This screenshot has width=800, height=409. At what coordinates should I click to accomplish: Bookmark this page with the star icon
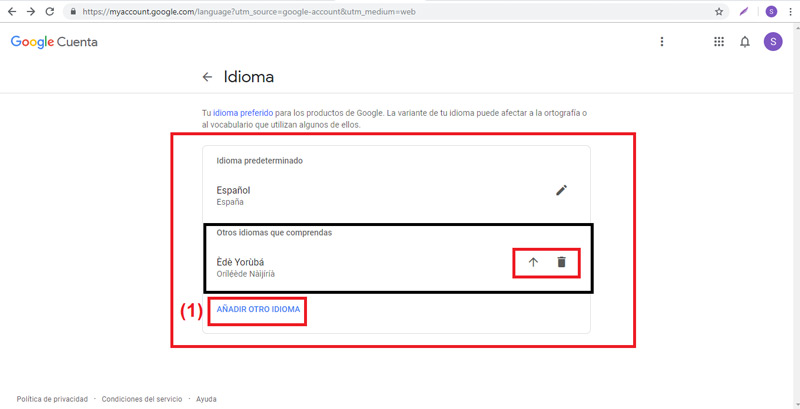point(719,11)
